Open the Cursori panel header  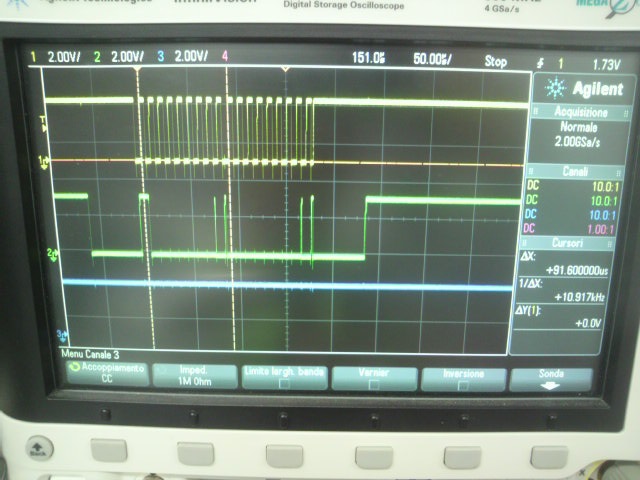(x=567, y=243)
